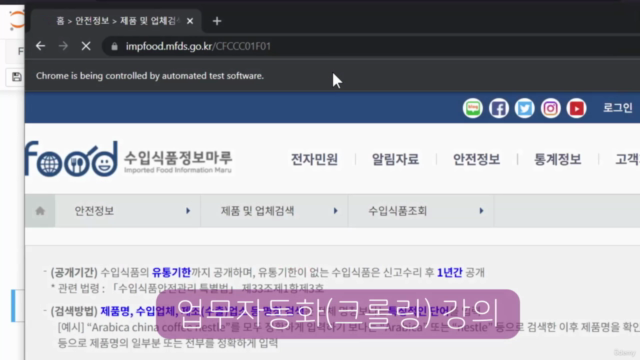Open a new browser tab
The image size is (640, 360).
point(217,21)
